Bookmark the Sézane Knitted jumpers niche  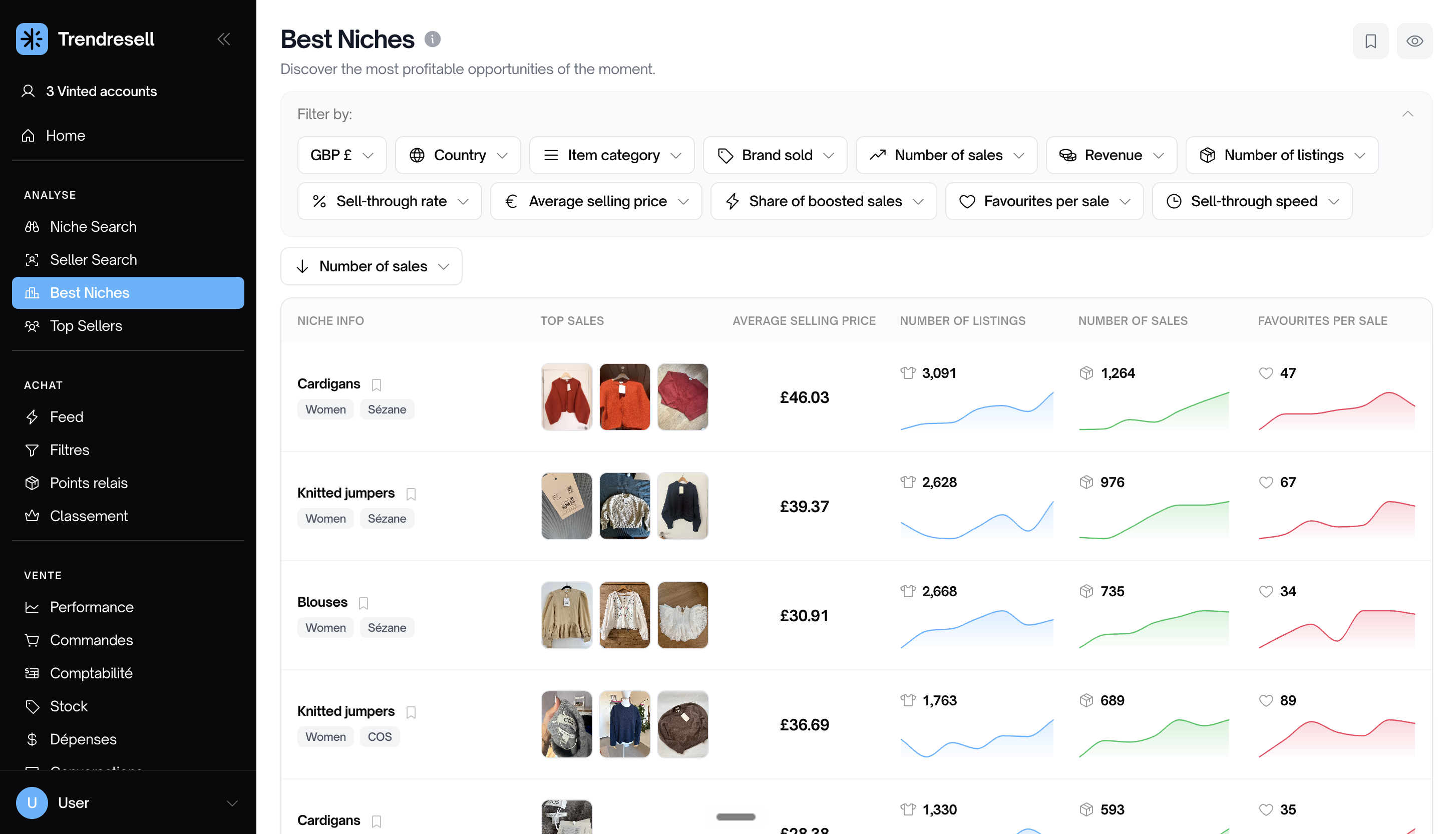411,494
